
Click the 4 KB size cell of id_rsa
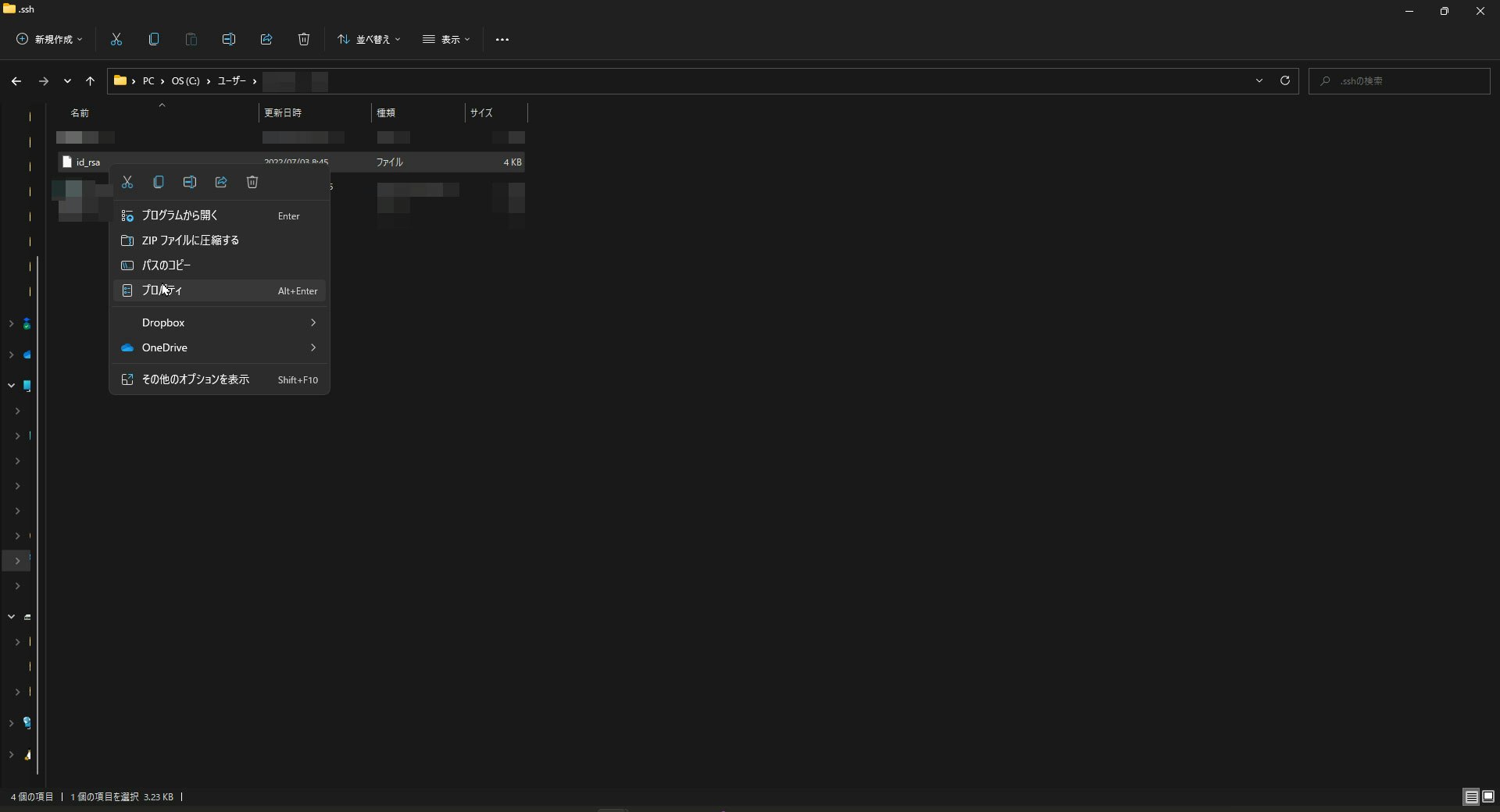point(512,162)
